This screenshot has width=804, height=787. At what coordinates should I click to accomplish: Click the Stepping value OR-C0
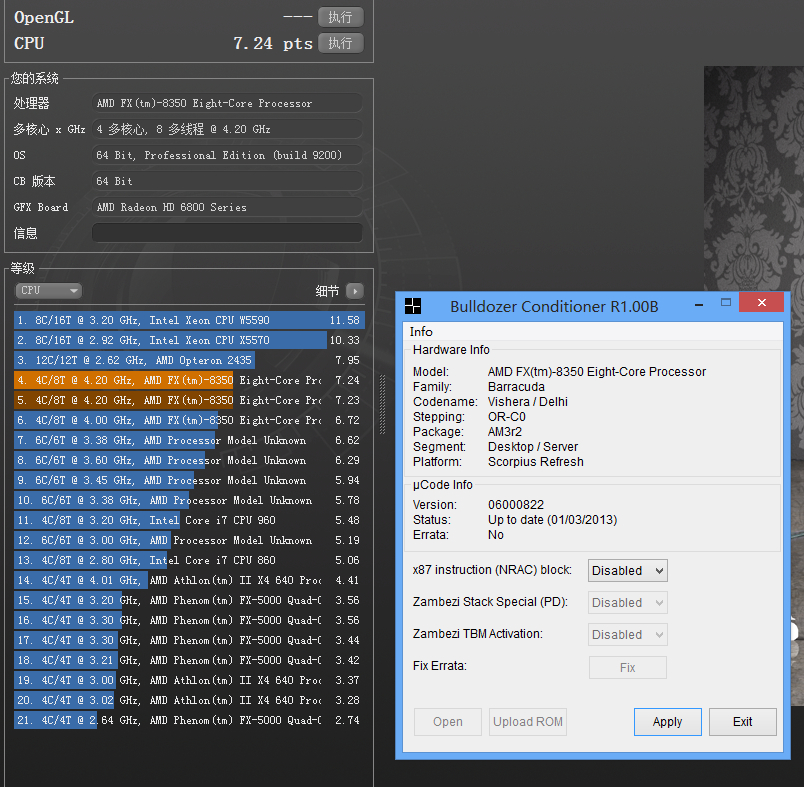(x=507, y=417)
